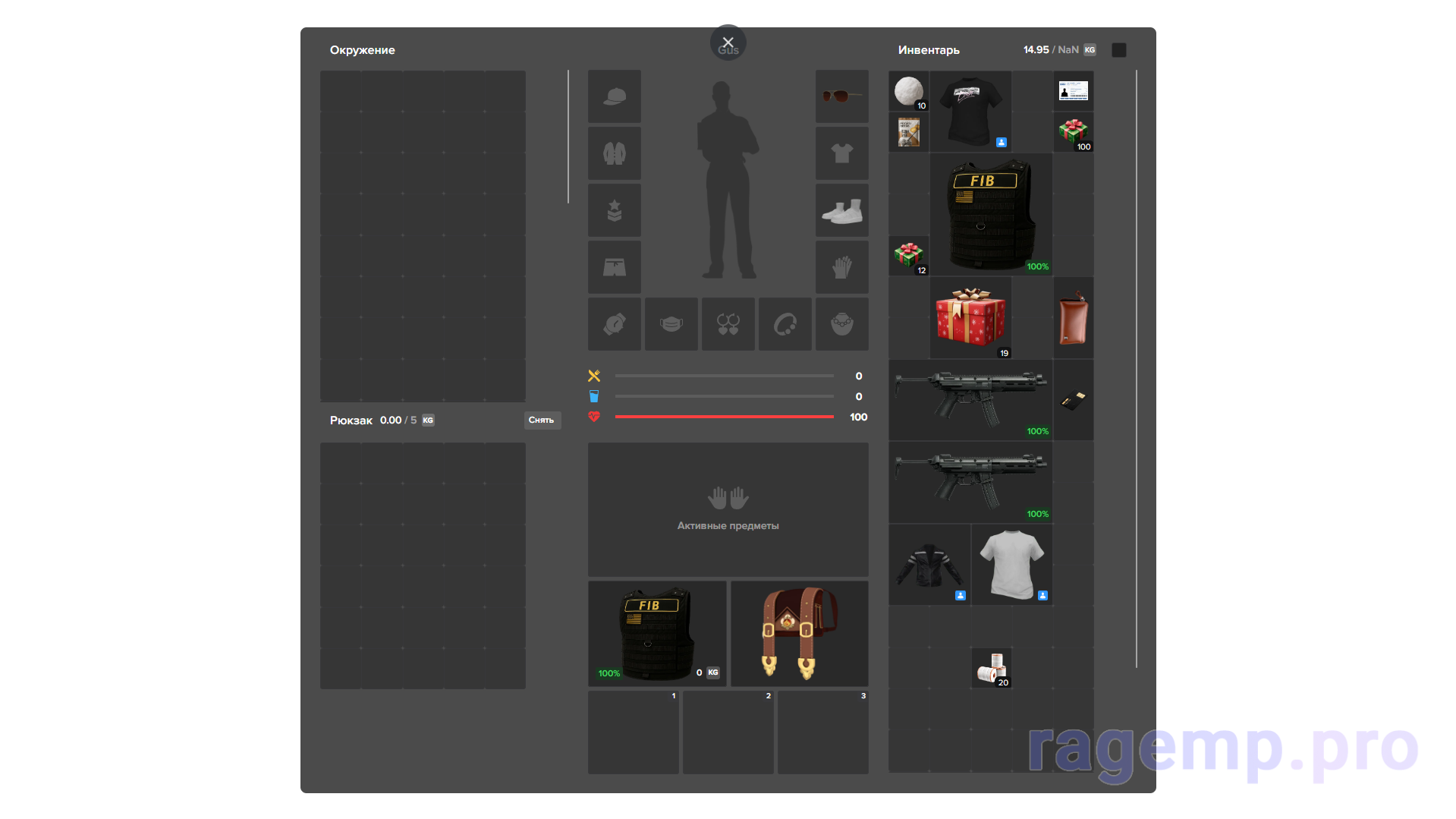
Task: Click the jacket clothing slot
Action: (614, 153)
